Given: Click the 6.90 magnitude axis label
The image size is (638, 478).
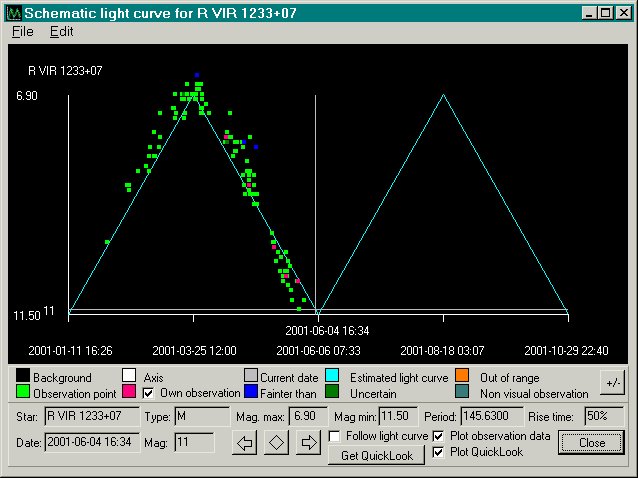Looking at the screenshot, I should [x=27, y=96].
